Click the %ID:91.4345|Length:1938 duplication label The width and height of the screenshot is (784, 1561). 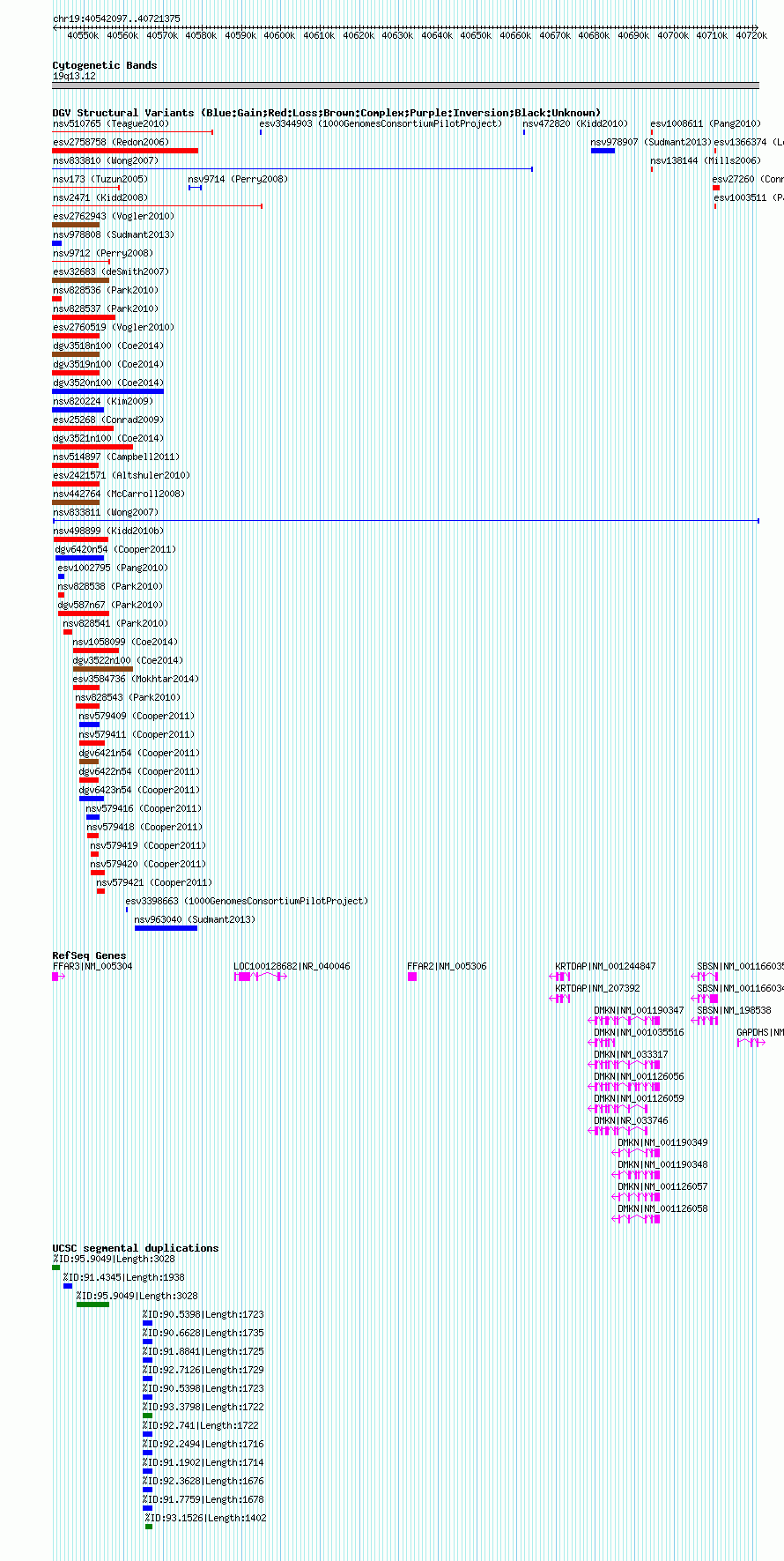[x=124, y=1277]
